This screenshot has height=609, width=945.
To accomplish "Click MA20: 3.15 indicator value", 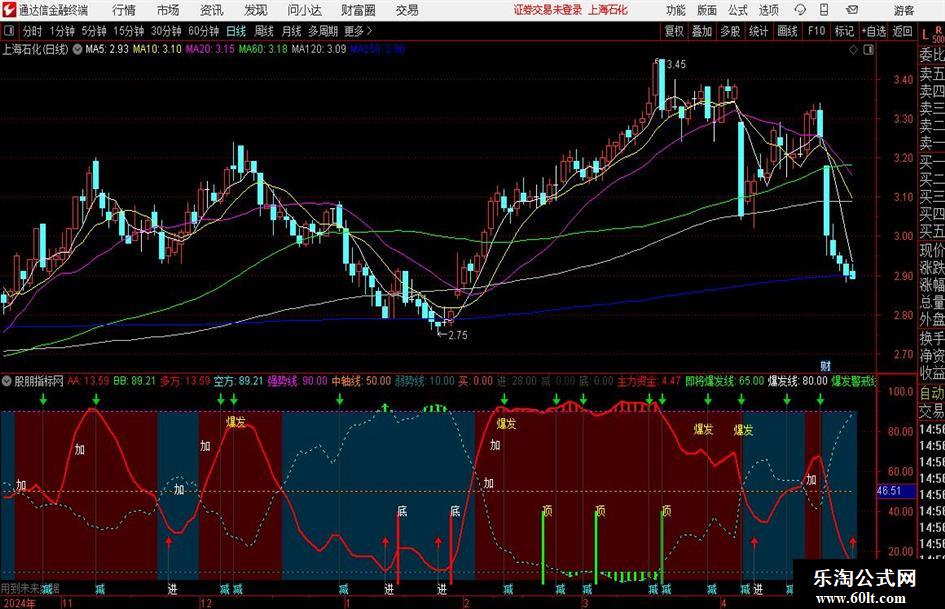I will (210, 49).
